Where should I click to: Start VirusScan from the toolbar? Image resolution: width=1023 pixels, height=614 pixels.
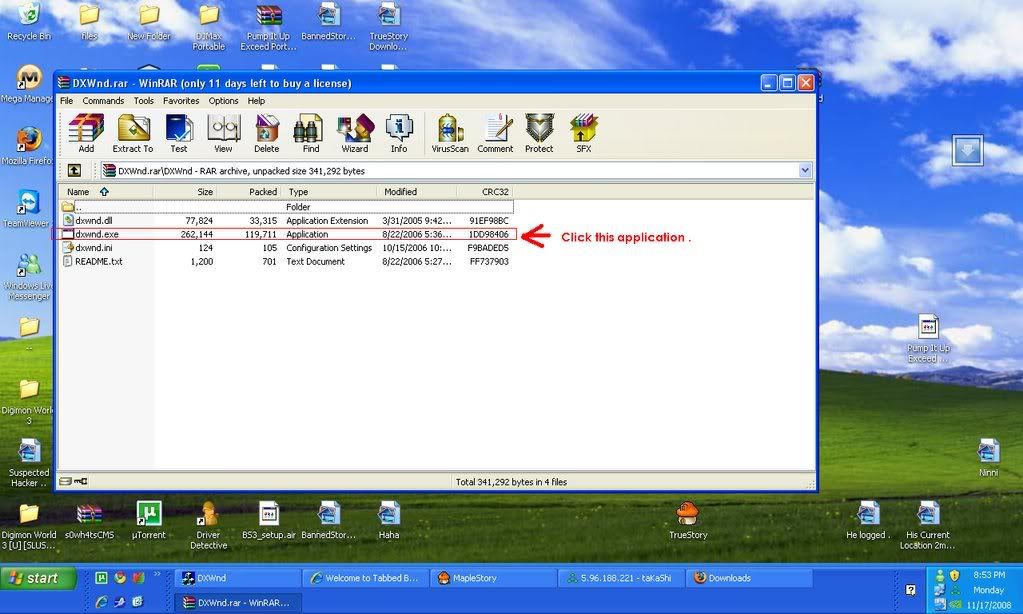pyautogui.click(x=450, y=134)
